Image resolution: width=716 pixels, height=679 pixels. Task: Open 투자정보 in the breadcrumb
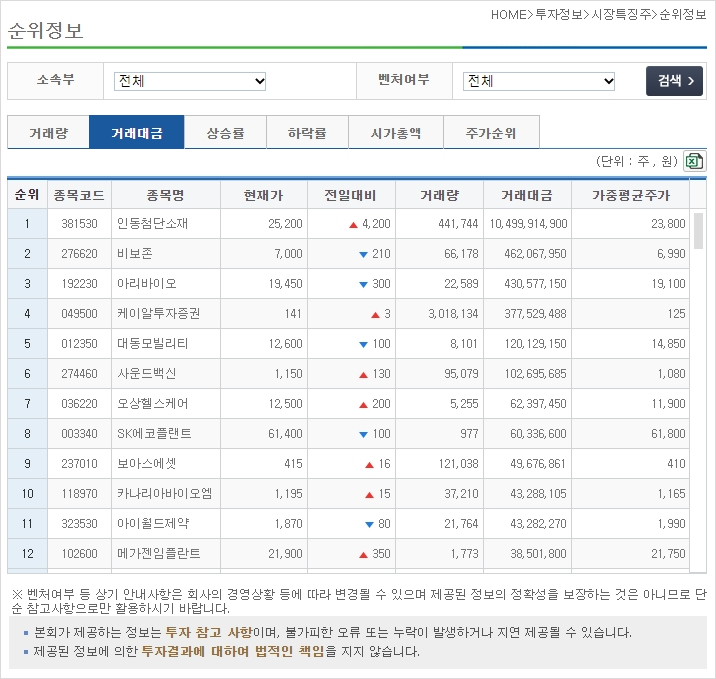(x=559, y=15)
